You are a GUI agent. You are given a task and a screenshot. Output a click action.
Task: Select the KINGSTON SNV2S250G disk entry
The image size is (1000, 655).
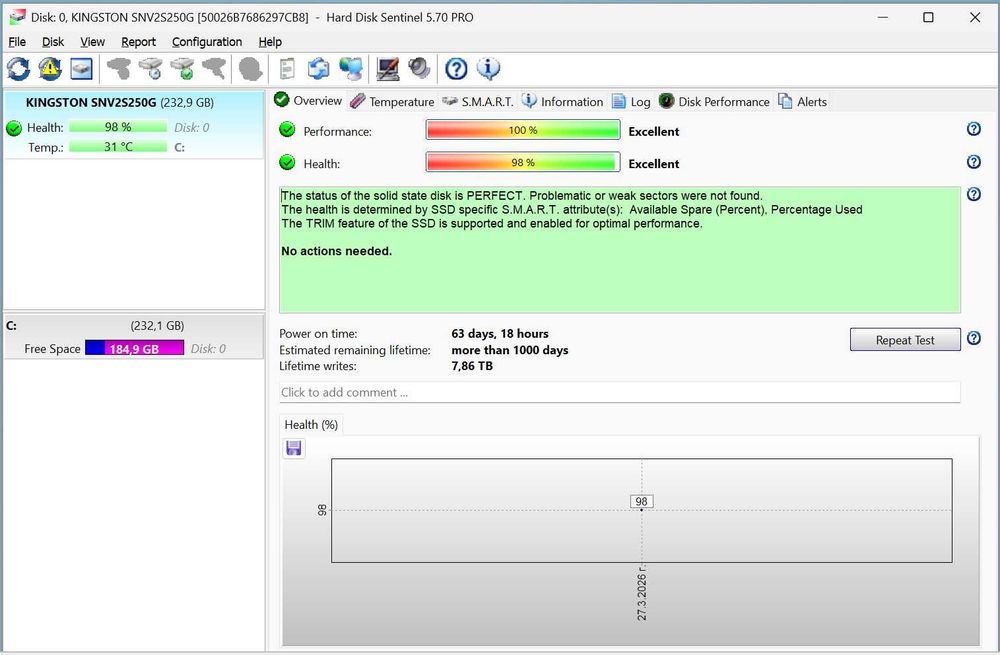tap(133, 124)
